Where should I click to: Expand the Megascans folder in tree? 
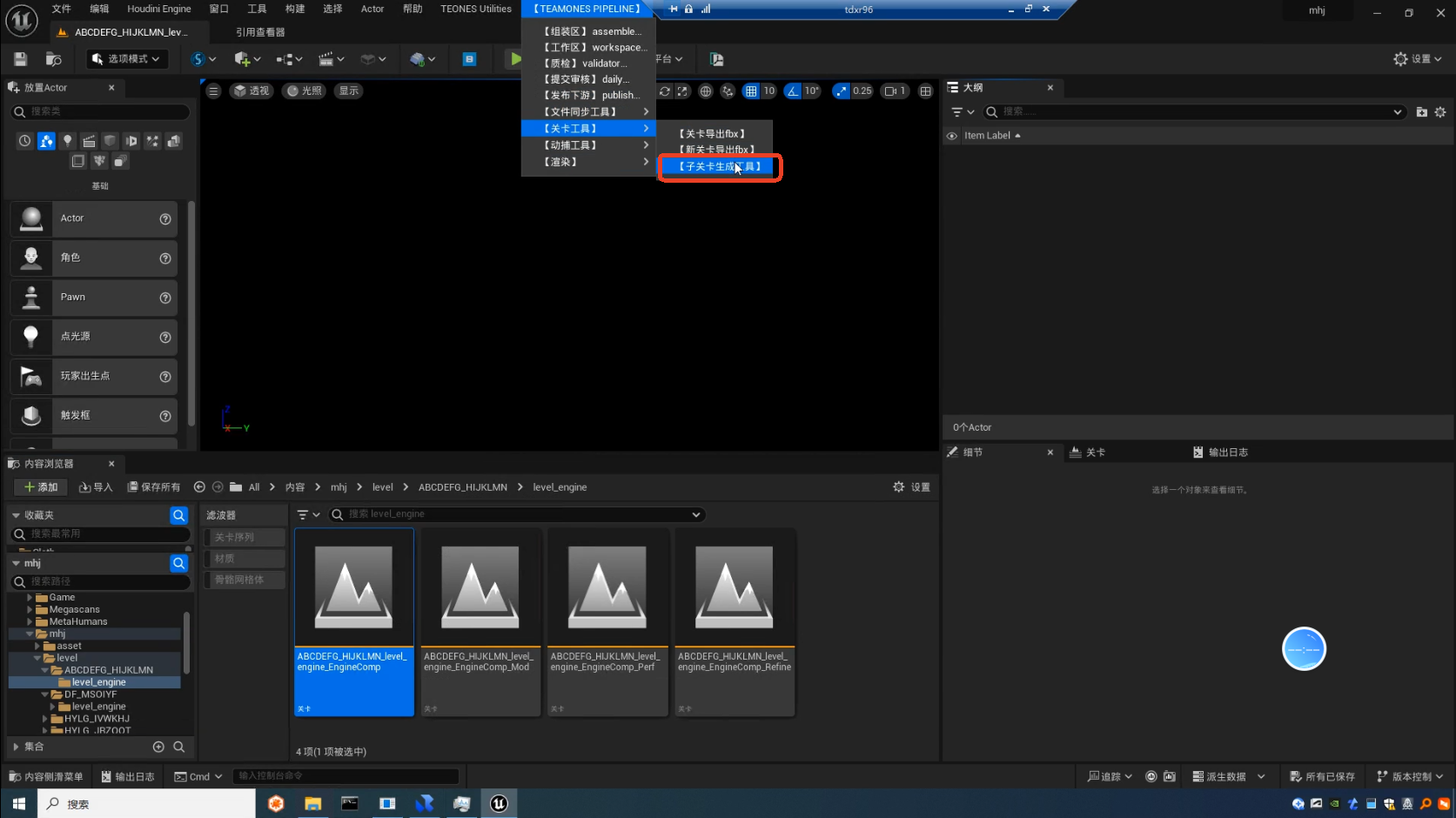click(x=30, y=610)
